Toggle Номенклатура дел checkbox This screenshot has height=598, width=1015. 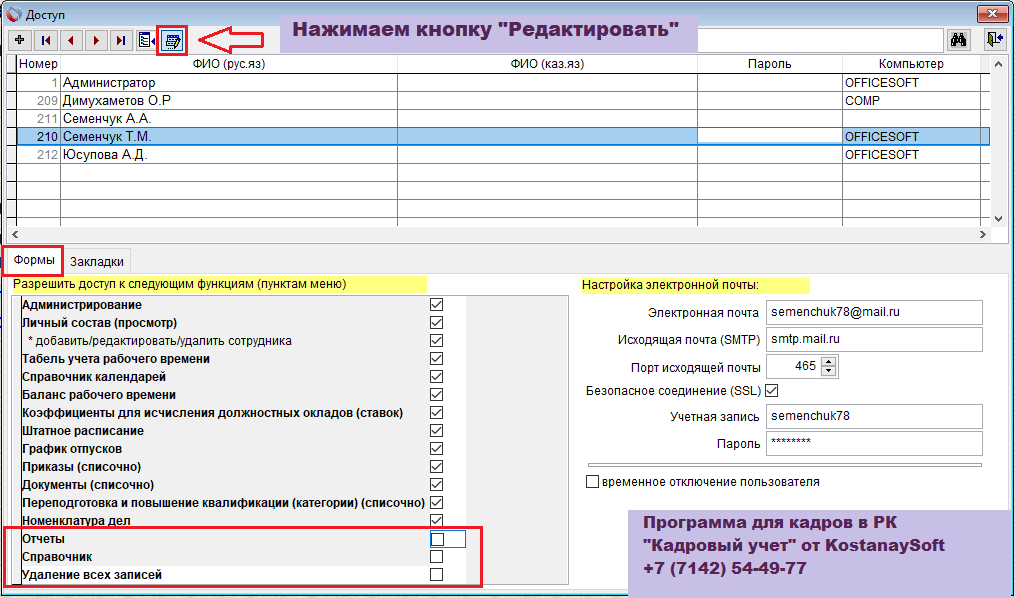[436, 520]
